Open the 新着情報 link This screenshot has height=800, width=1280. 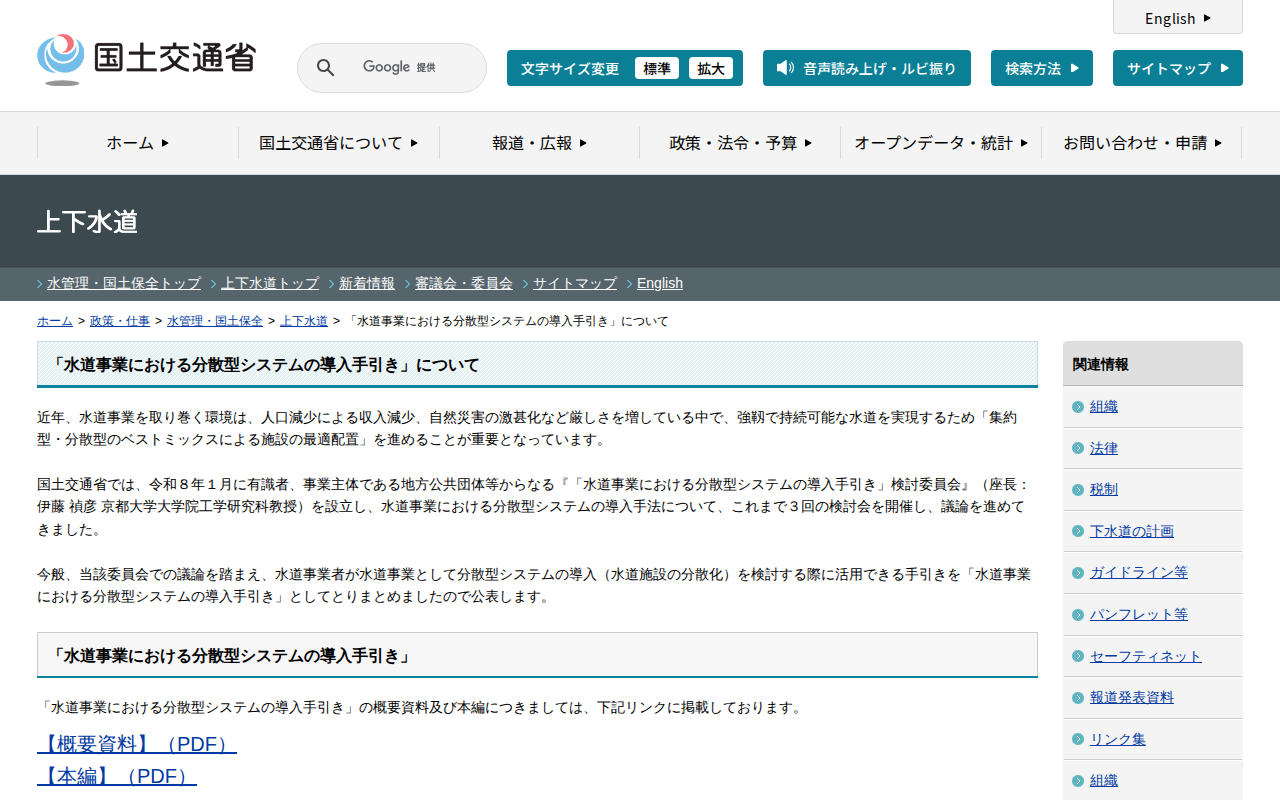pos(367,283)
